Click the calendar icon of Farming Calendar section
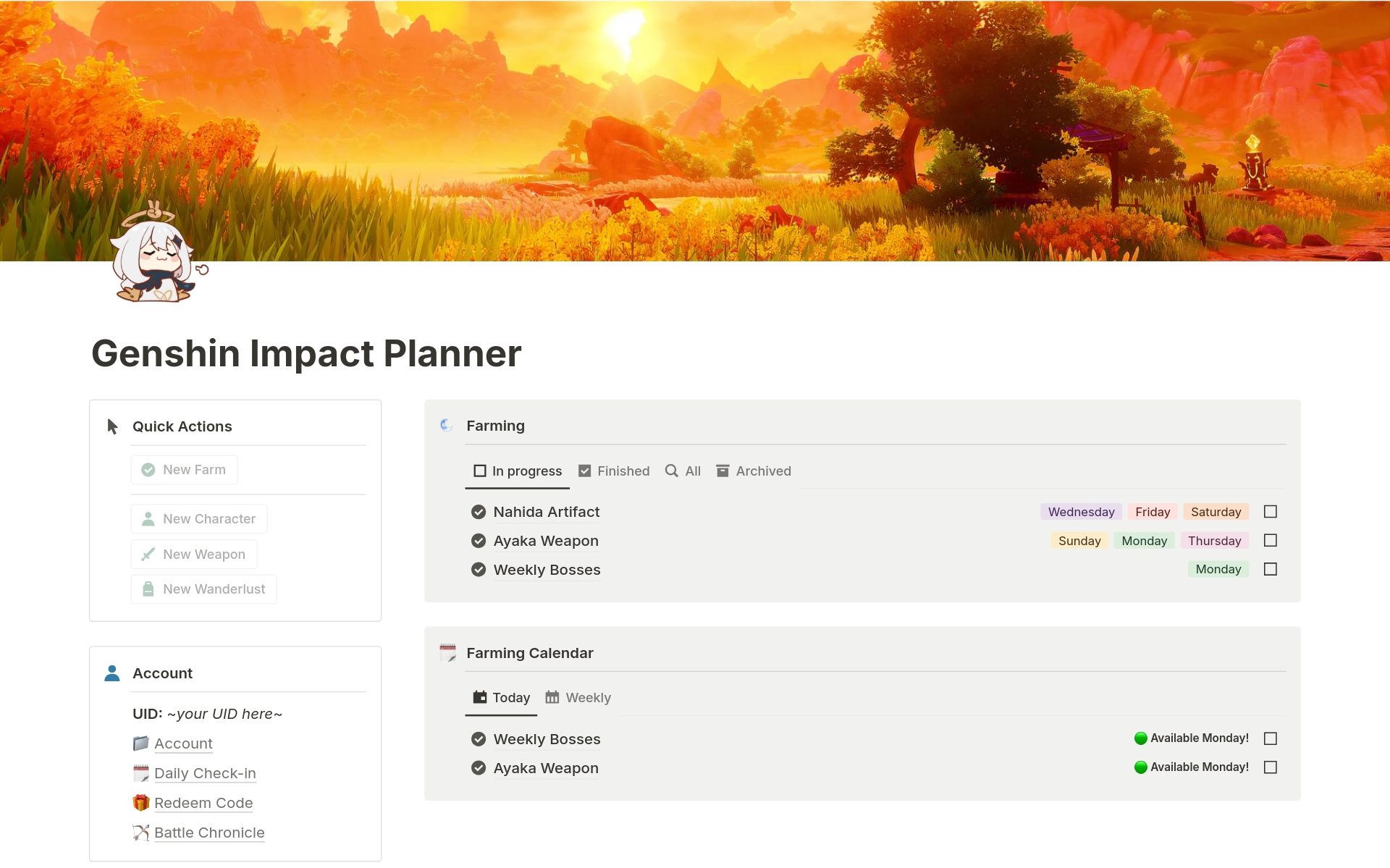The width and height of the screenshot is (1390, 868). pos(447,652)
